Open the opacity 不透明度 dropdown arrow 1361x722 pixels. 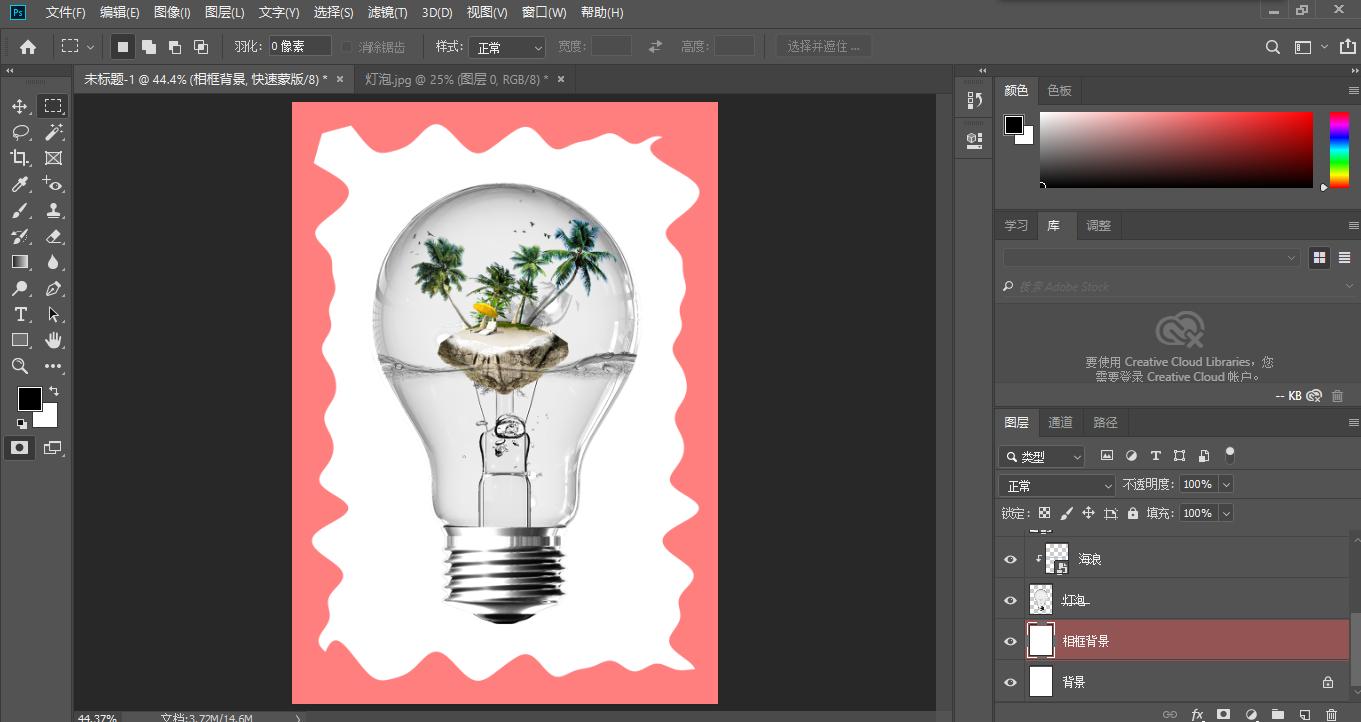click(1226, 484)
